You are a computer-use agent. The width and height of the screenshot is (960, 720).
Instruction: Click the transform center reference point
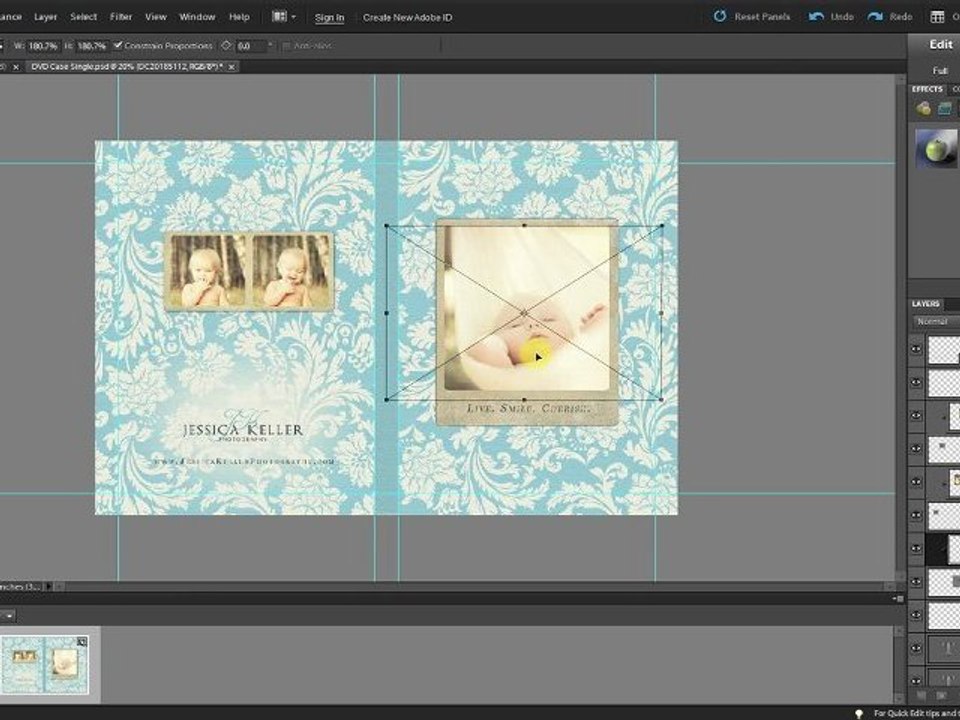524,313
